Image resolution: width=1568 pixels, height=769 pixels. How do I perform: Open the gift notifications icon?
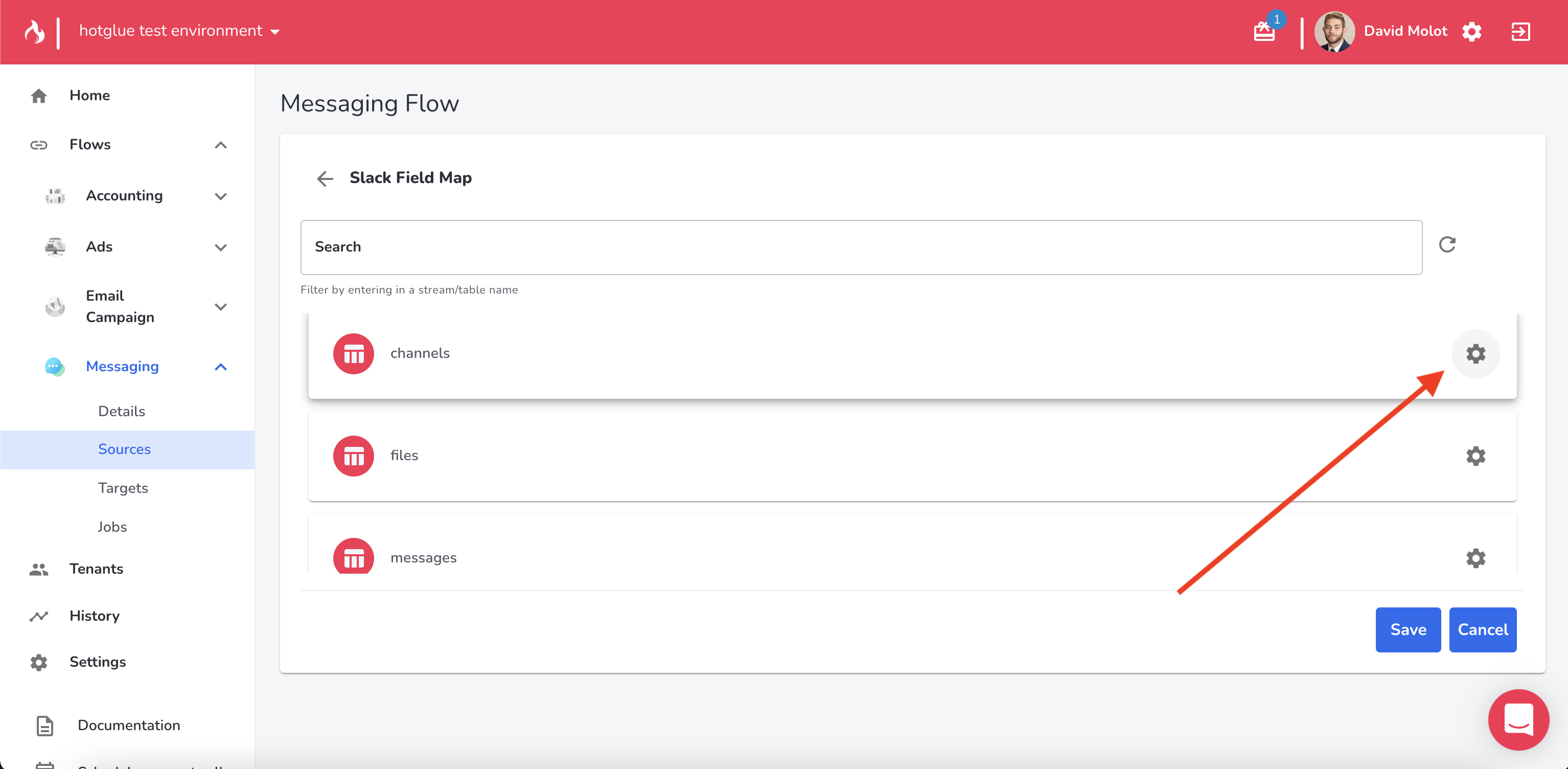[x=1264, y=31]
